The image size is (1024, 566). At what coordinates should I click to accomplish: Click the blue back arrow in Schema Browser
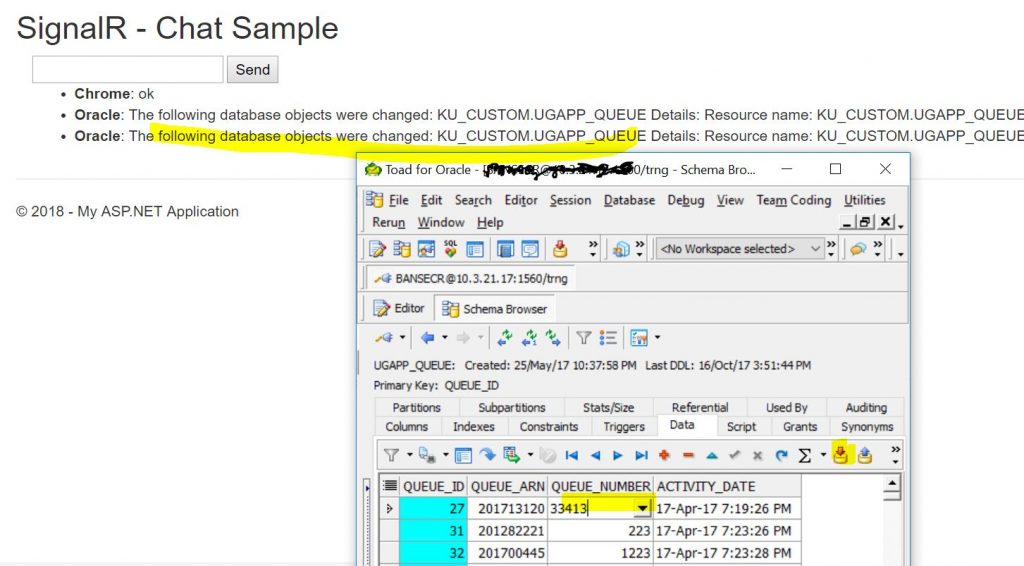(427, 338)
